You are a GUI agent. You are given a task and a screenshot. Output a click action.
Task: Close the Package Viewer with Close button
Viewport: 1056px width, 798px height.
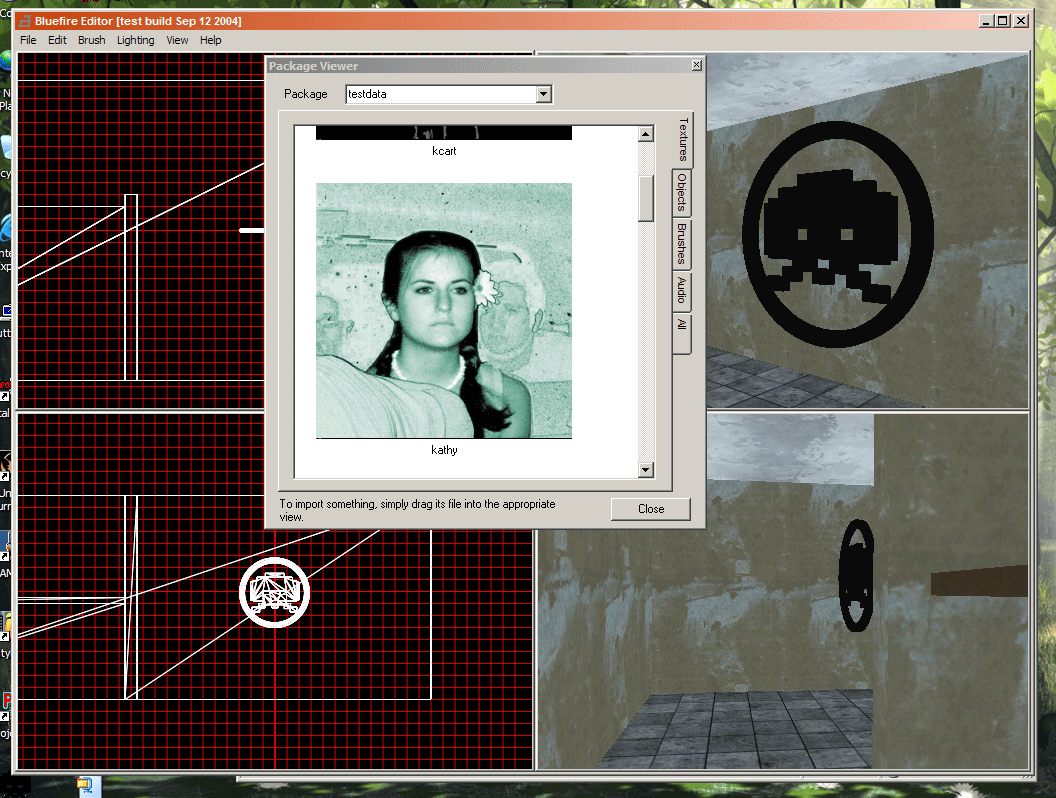tap(651, 509)
